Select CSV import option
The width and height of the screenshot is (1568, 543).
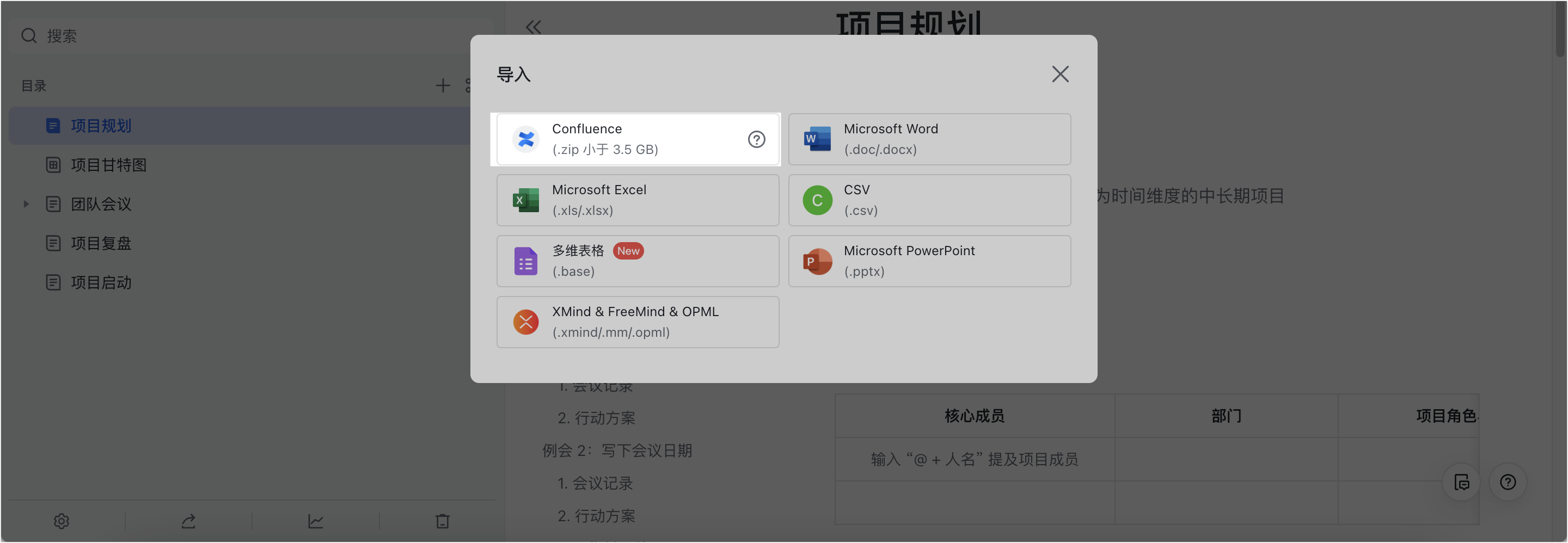[x=929, y=200]
